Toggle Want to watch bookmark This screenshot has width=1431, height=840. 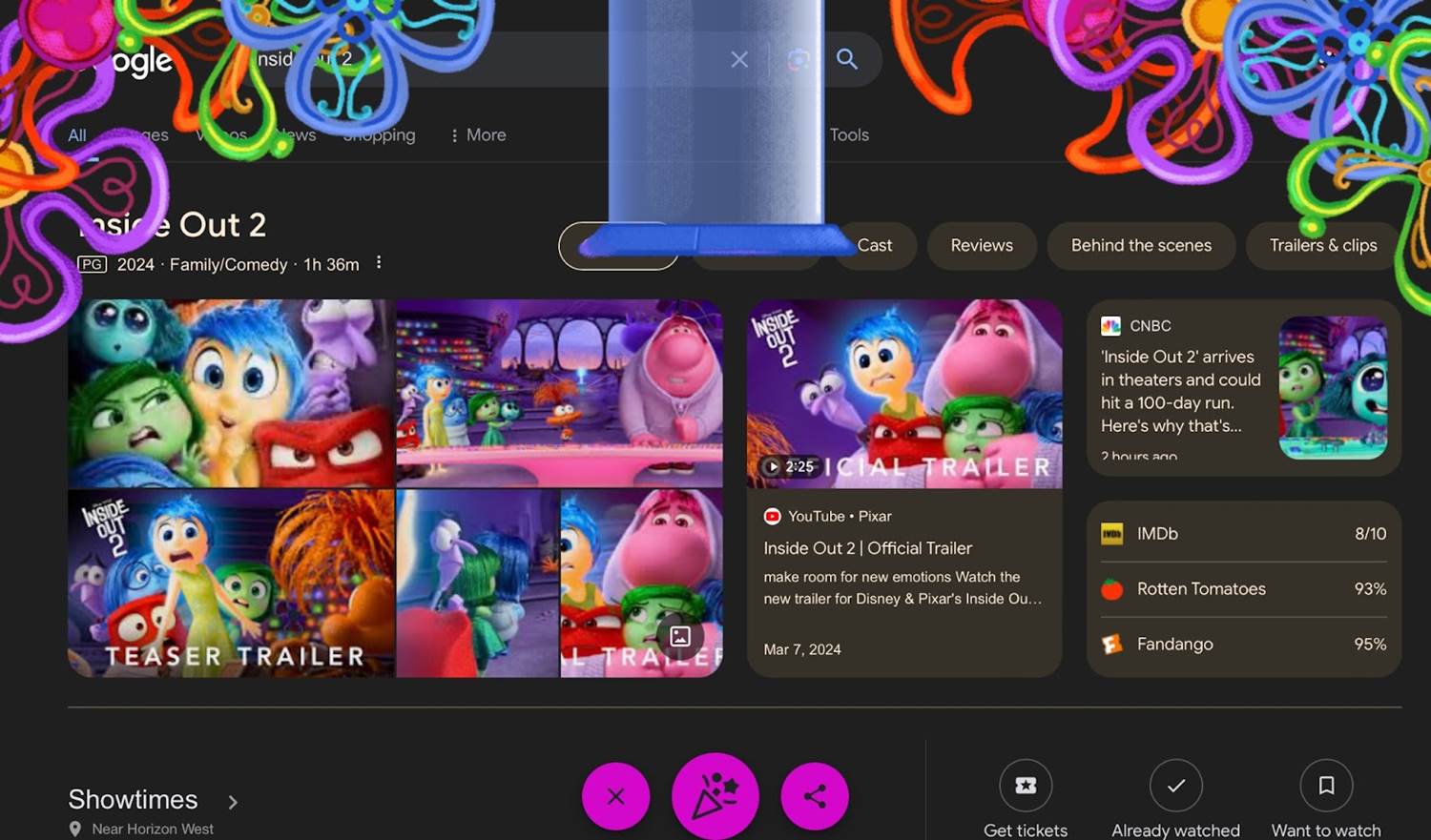coord(1326,786)
